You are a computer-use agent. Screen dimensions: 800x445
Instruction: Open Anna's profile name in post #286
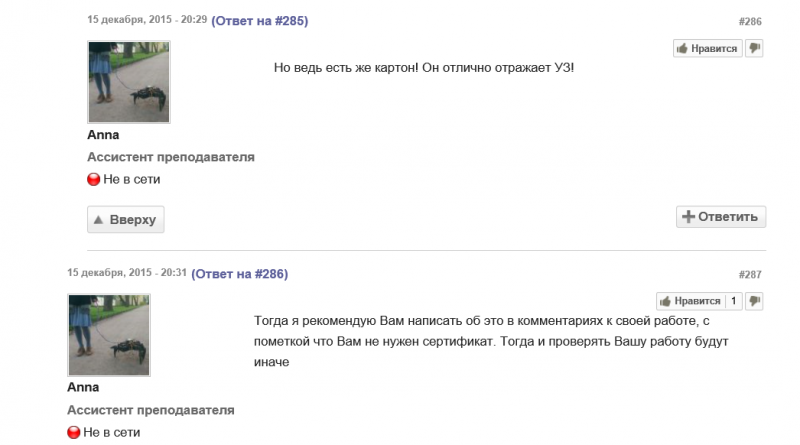103,135
